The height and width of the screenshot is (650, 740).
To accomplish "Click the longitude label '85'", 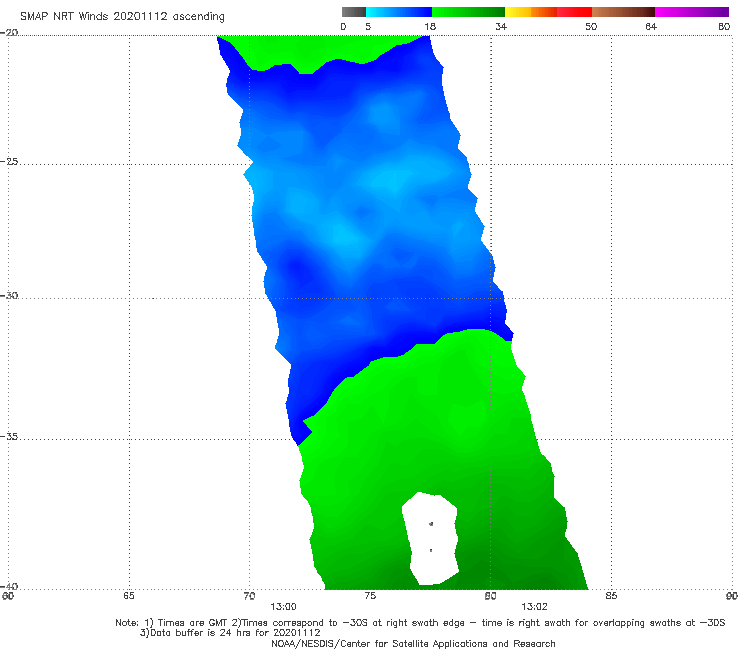I will tap(611, 595).
